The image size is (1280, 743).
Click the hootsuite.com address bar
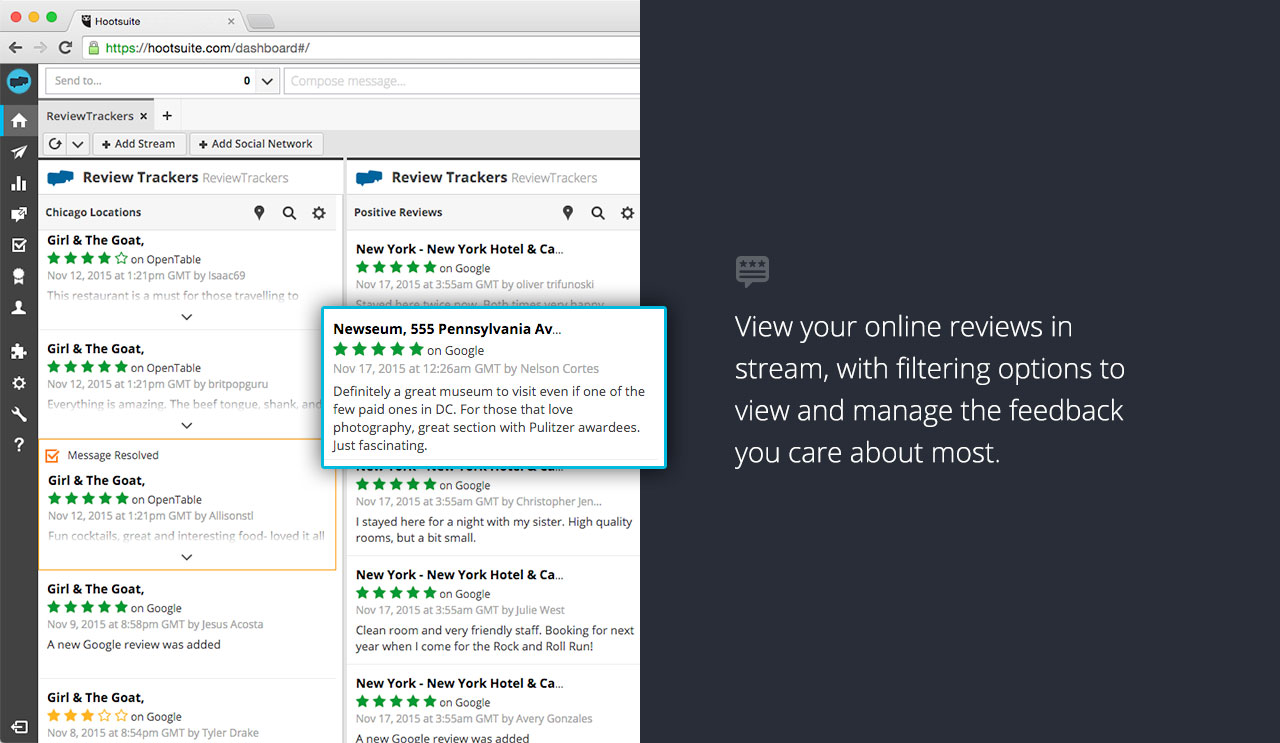tap(360, 47)
